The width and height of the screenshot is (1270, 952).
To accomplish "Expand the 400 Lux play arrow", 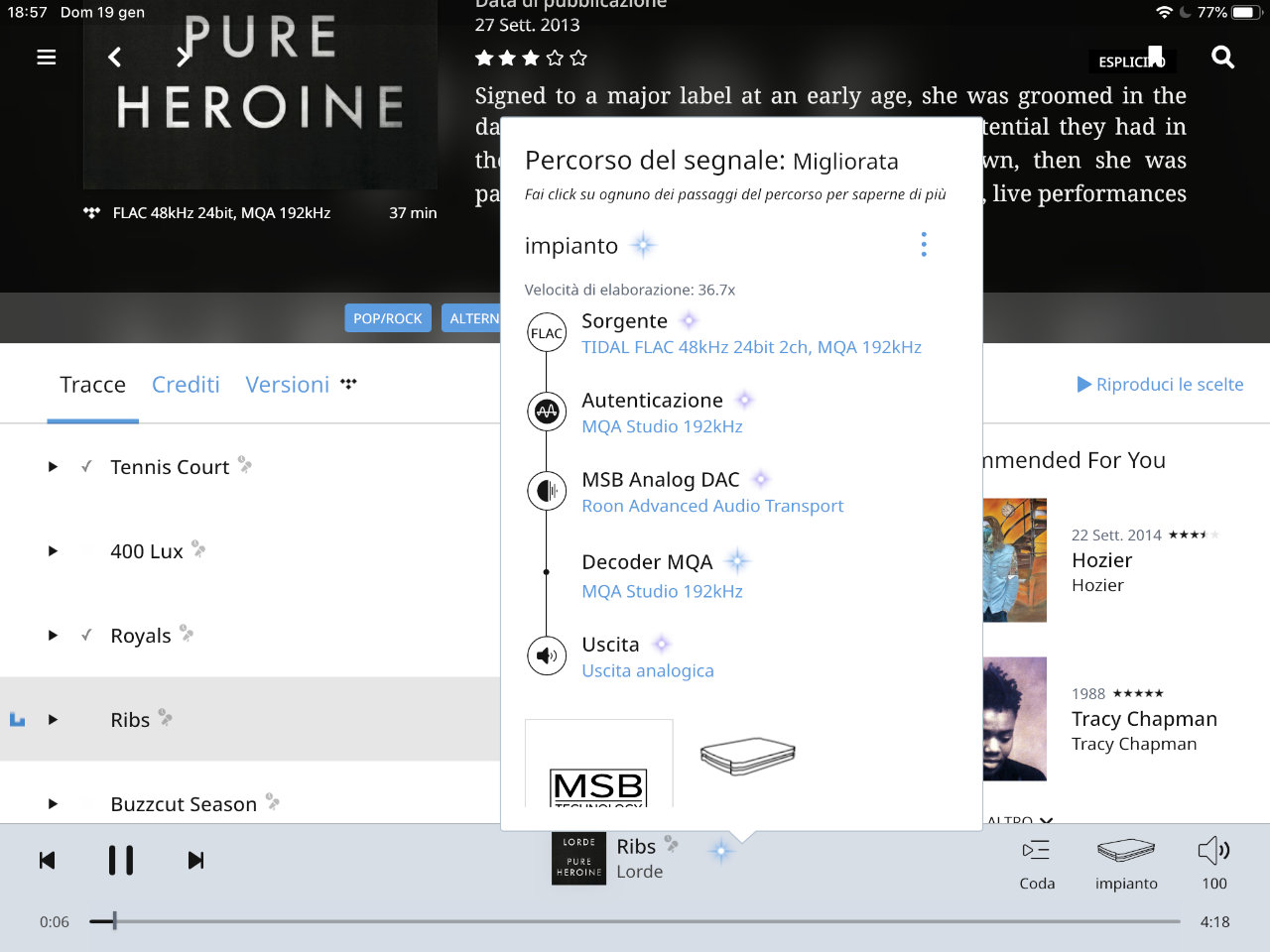I will (x=53, y=550).
